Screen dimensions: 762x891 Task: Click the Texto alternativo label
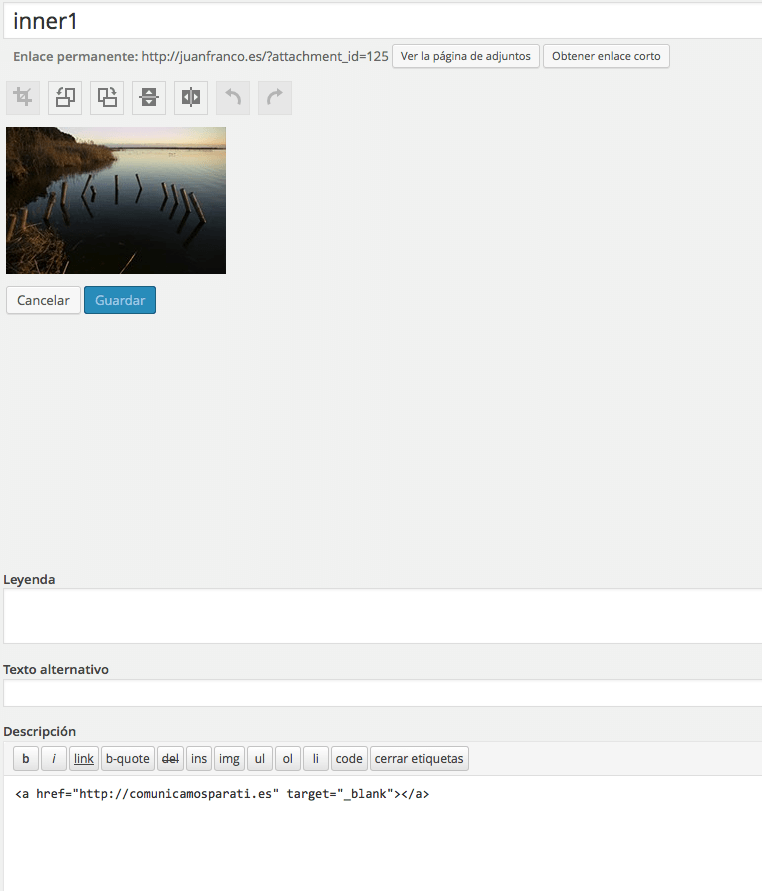56,669
